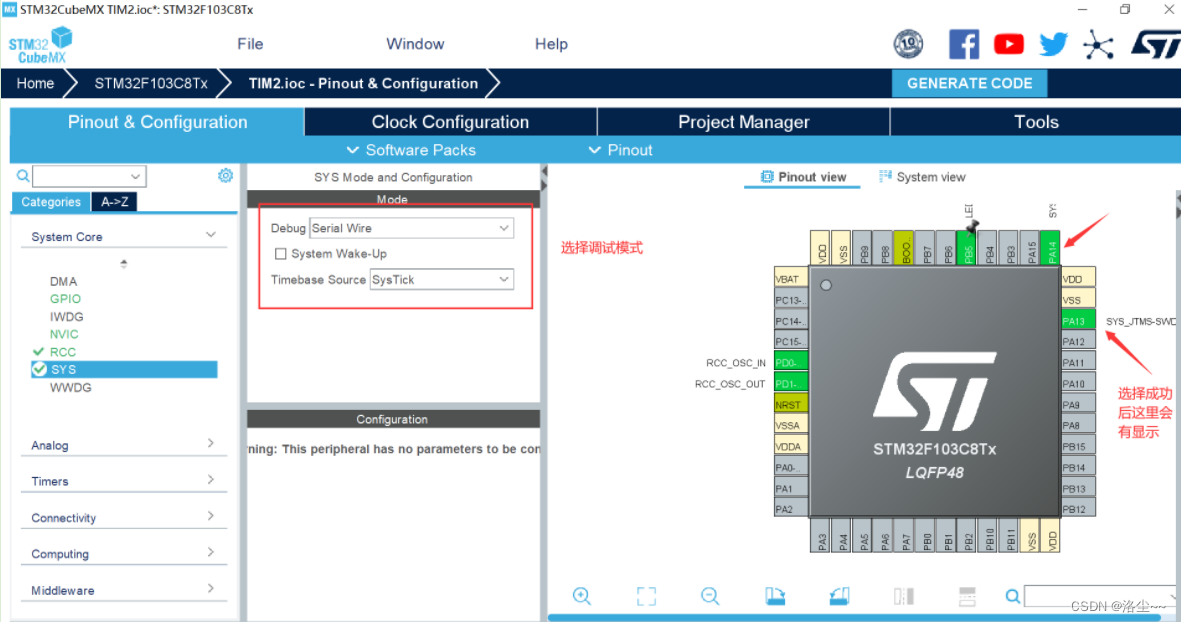Zoom in on the pinout view
This screenshot has width=1181, height=622.
(x=581, y=596)
